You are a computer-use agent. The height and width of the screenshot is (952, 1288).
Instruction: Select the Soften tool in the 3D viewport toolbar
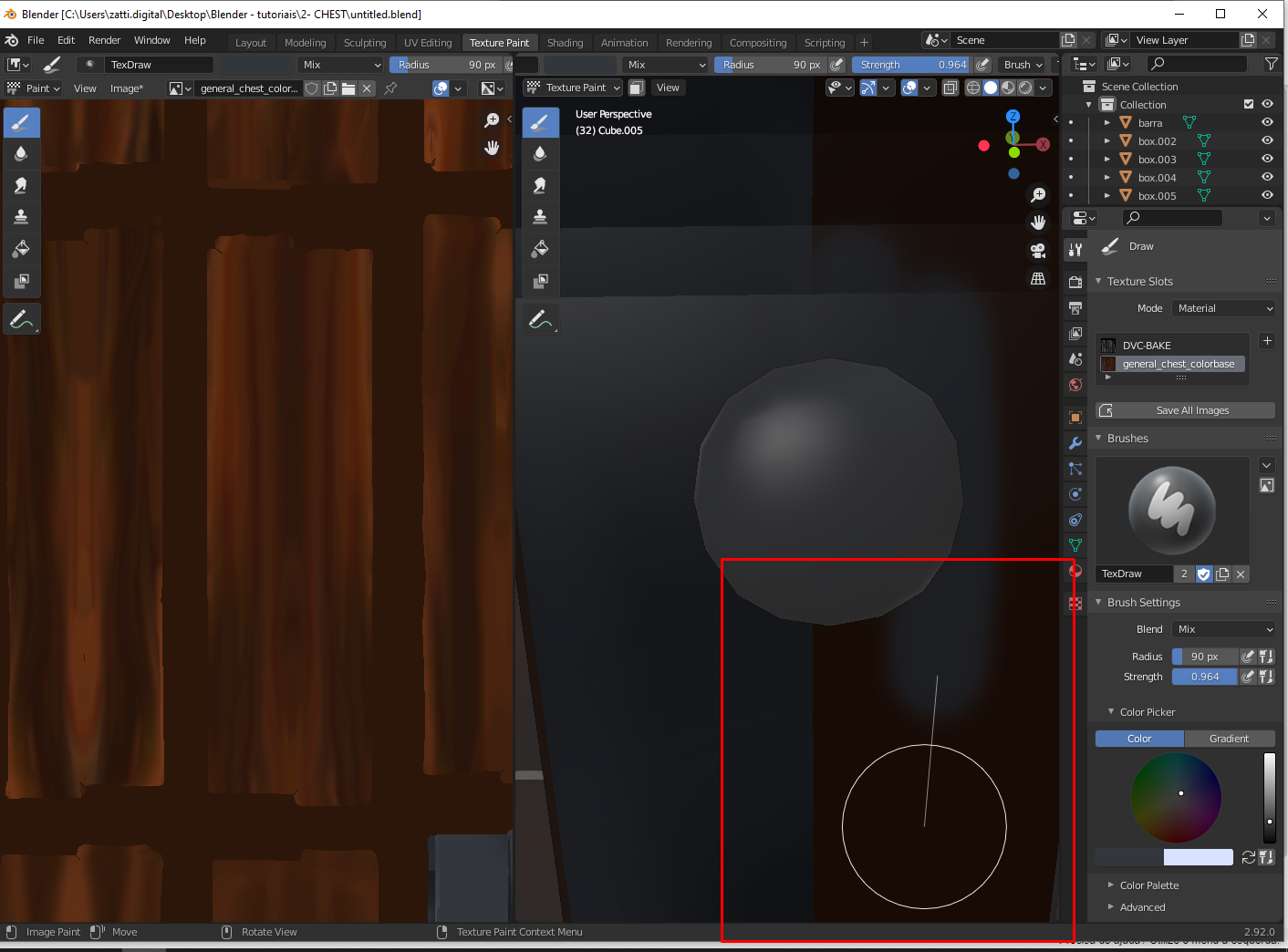tap(540, 153)
